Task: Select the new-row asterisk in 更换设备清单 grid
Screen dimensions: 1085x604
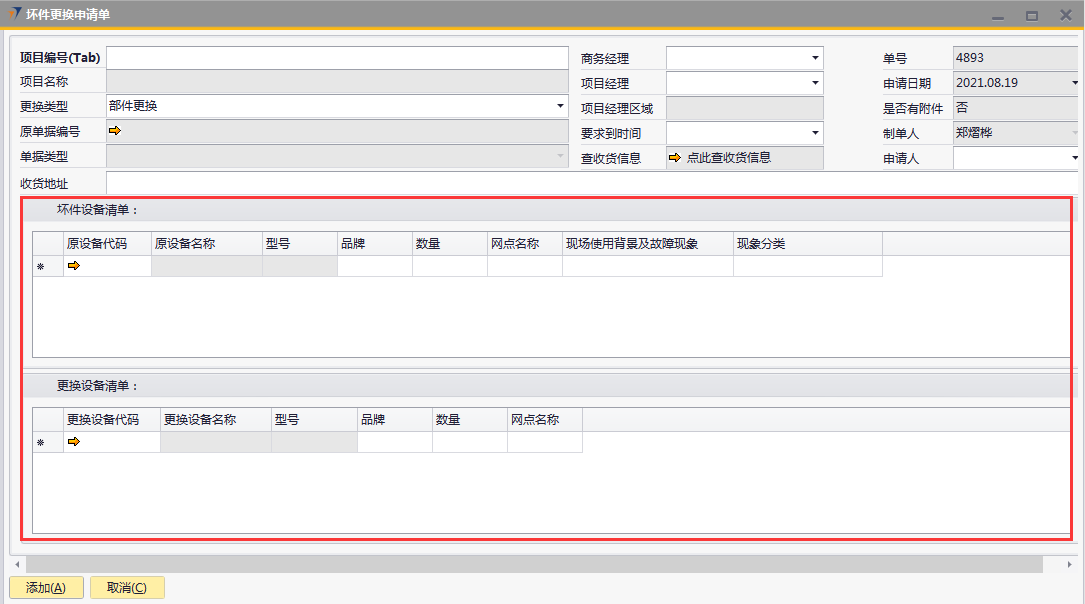Action: (41, 443)
